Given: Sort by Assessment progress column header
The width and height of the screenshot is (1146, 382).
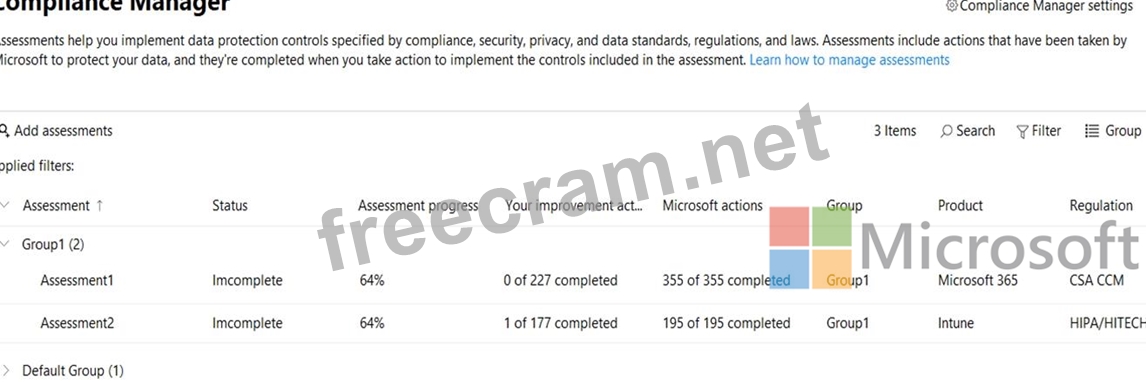Looking at the screenshot, I should 418,206.
